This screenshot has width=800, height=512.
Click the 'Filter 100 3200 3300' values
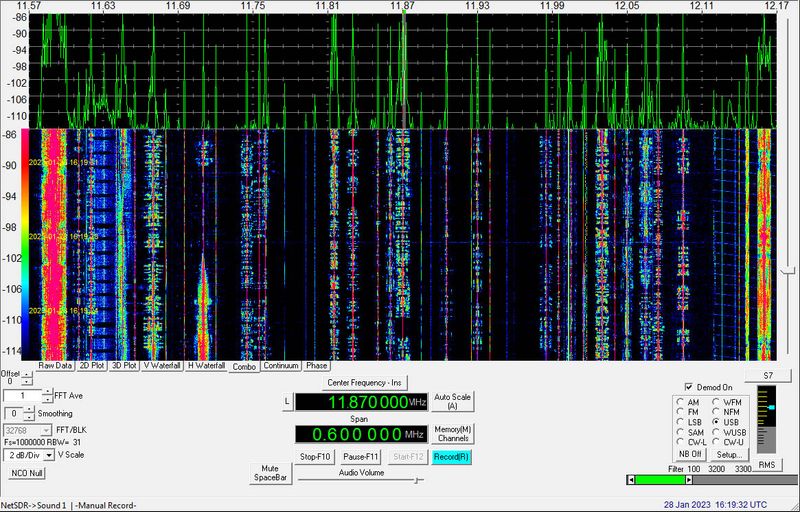coord(710,469)
